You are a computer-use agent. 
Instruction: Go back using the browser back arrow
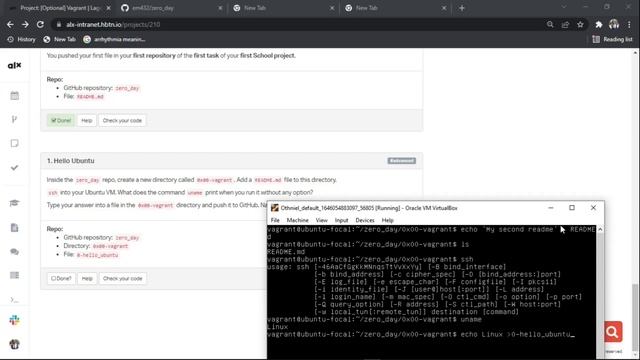point(10,24)
